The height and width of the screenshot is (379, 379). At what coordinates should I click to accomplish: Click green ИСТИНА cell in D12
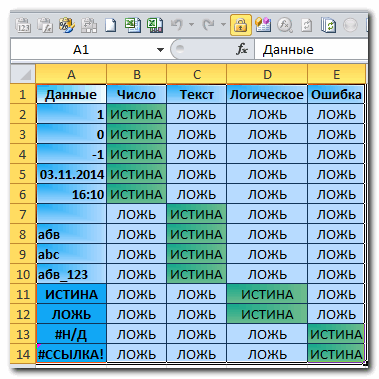coord(267,314)
